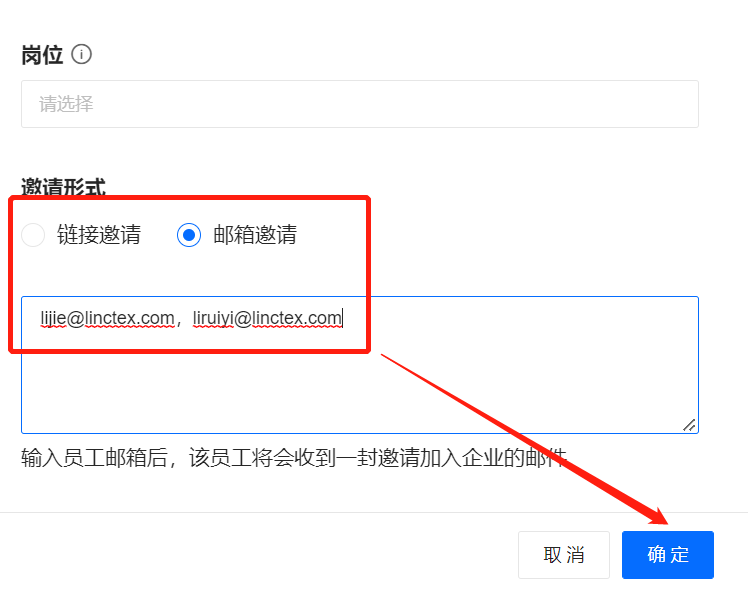Click the info icon beside 岗位
The width and height of the screenshot is (748, 591).
pyautogui.click(x=82, y=55)
